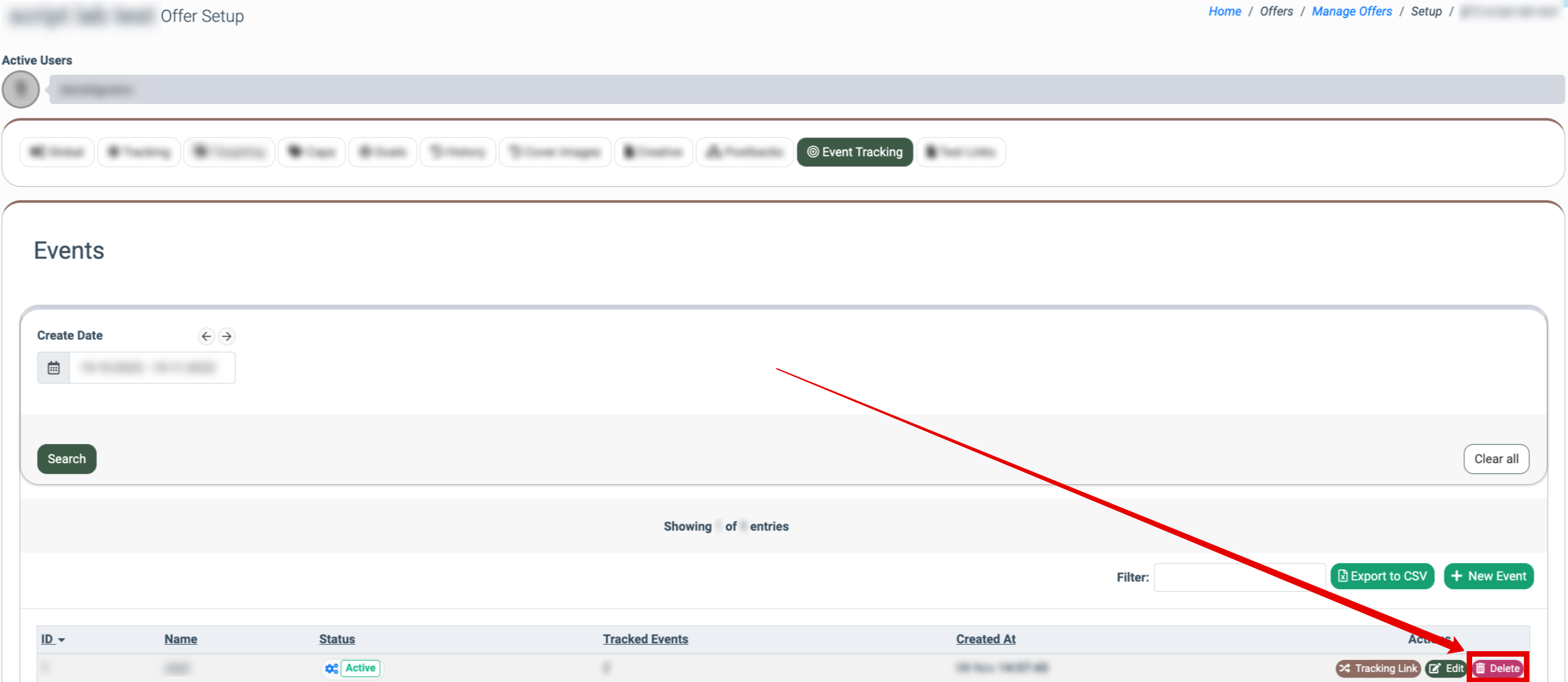Screen dimensions: 1568x682
Task: Click the calendar icon for Create Date
Action: (53, 368)
